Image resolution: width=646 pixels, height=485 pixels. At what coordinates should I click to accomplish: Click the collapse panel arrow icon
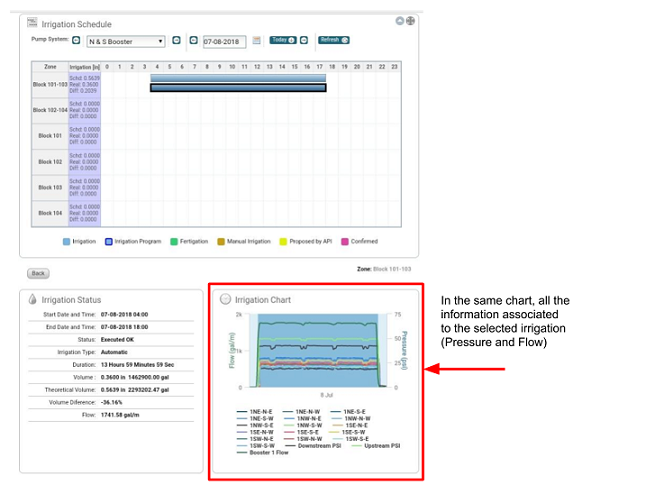pyautogui.click(x=399, y=20)
